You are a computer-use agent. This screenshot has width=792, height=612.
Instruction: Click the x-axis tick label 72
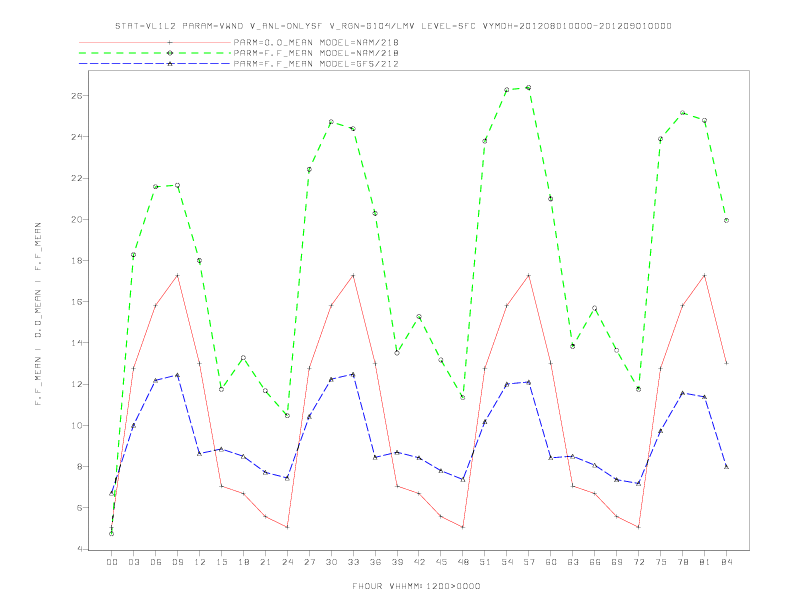(638, 562)
